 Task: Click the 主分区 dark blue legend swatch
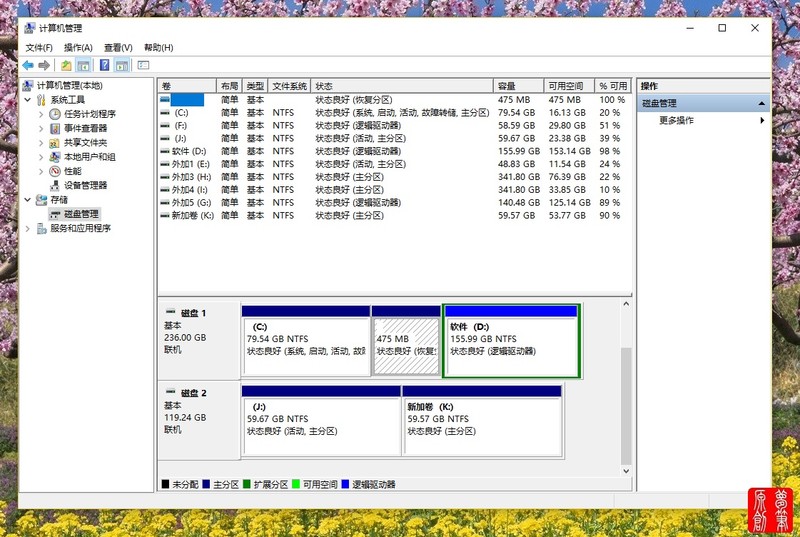click(x=206, y=484)
